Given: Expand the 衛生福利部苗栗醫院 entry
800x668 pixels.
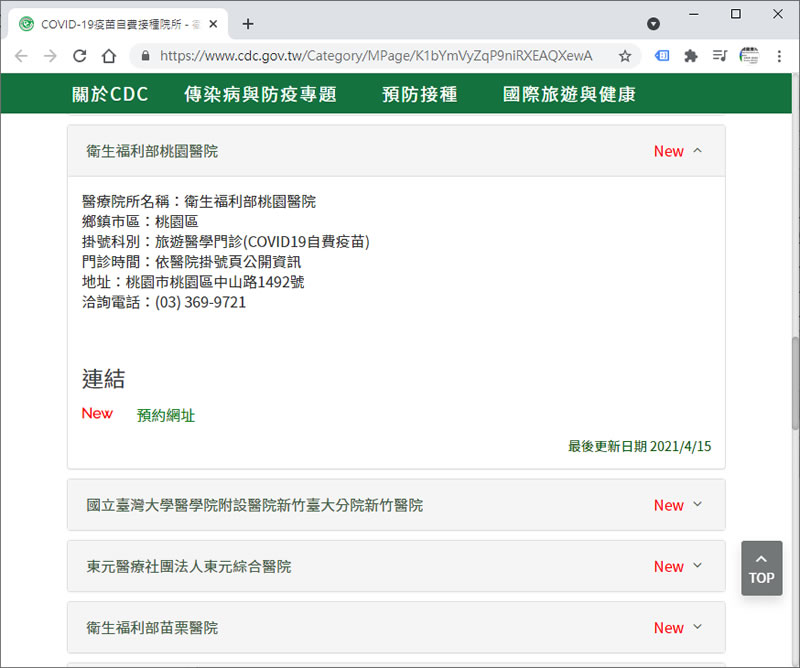Looking at the screenshot, I should [697, 628].
